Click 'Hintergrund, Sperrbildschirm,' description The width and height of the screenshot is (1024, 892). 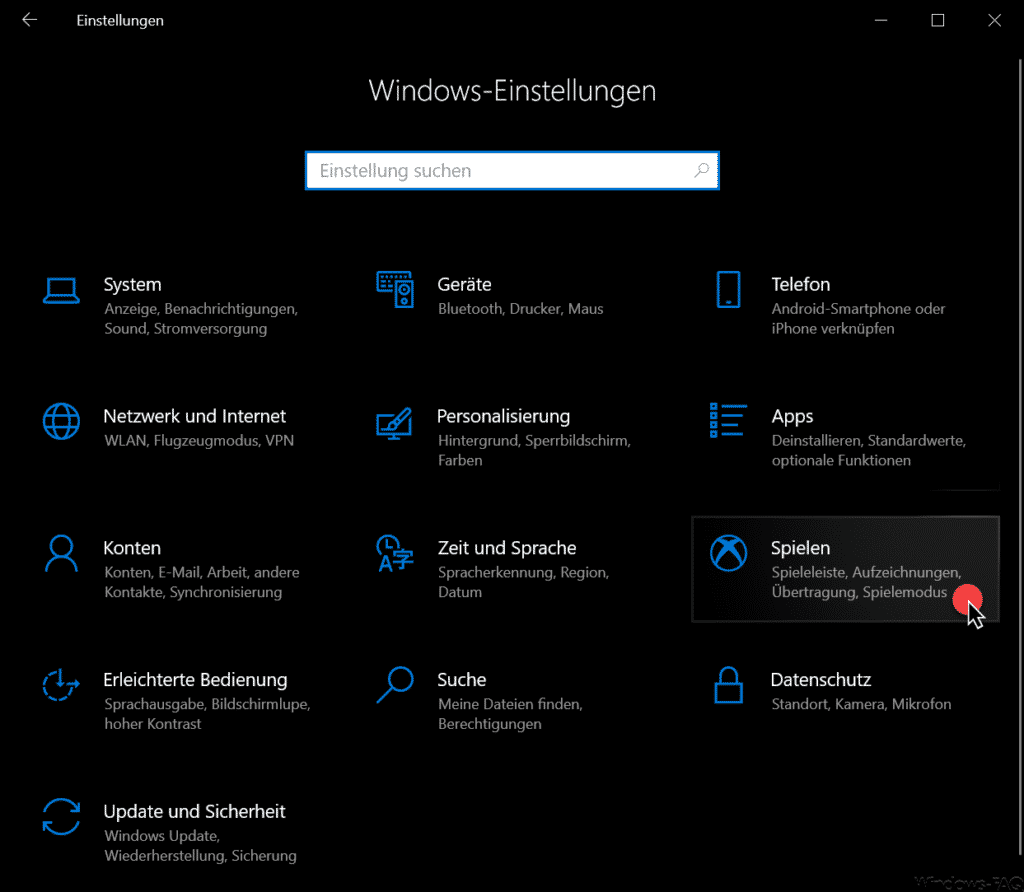pos(534,441)
